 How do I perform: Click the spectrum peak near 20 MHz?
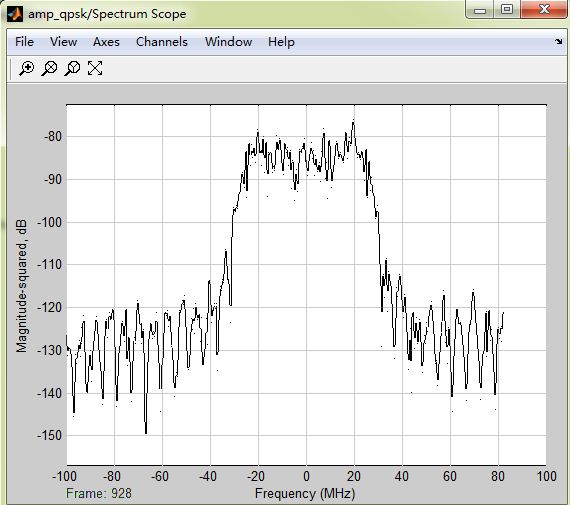(353, 123)
